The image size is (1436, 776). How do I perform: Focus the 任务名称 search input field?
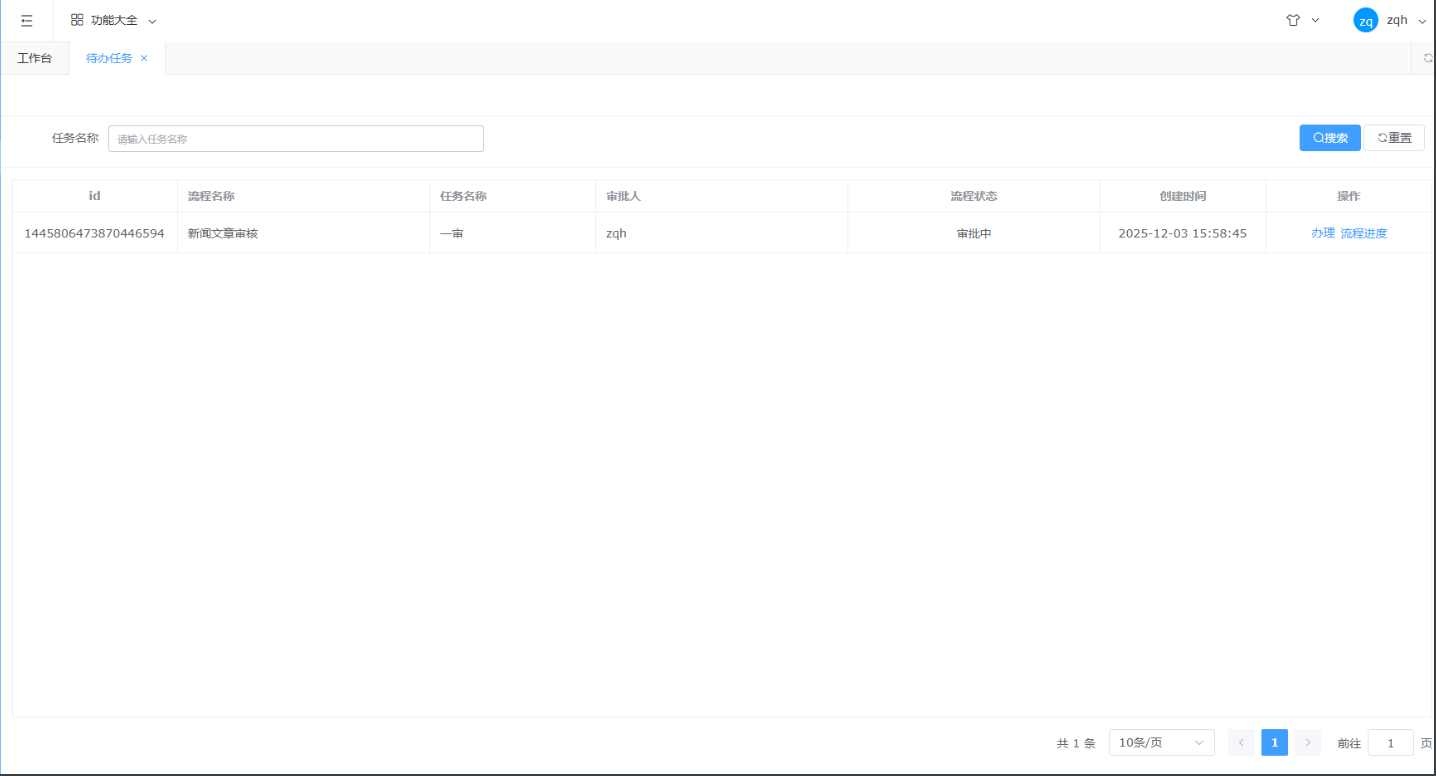[295, 139]
